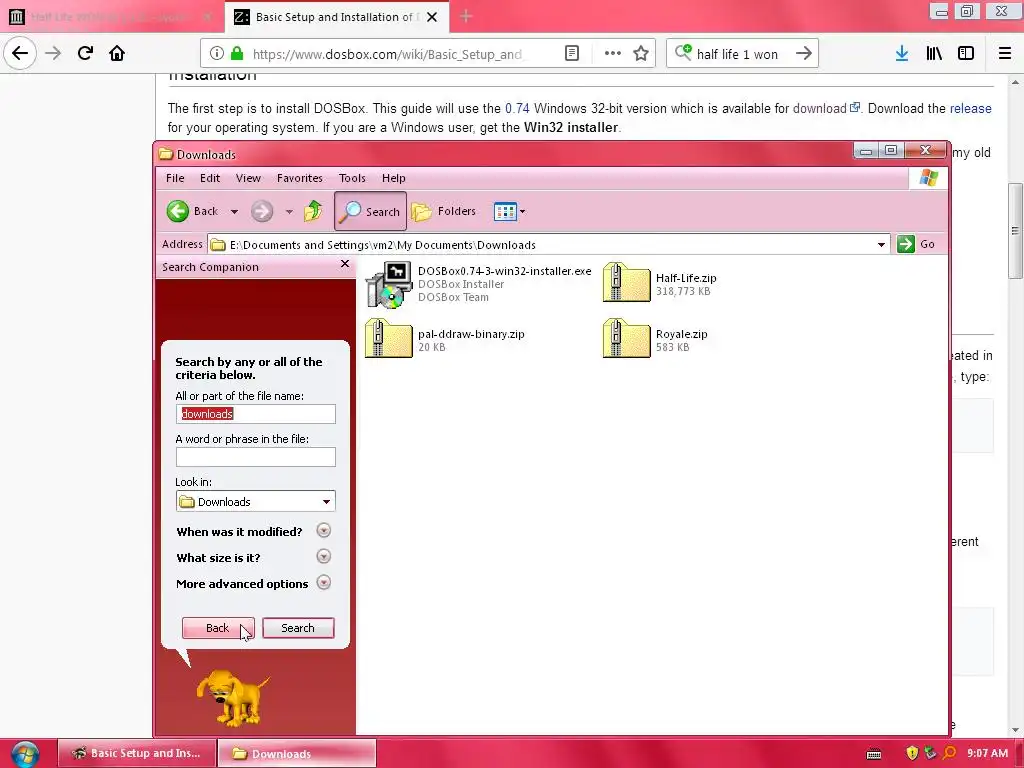Select Royale.zip file icon
Screen dimensions: 1024x768
[626, 338]
